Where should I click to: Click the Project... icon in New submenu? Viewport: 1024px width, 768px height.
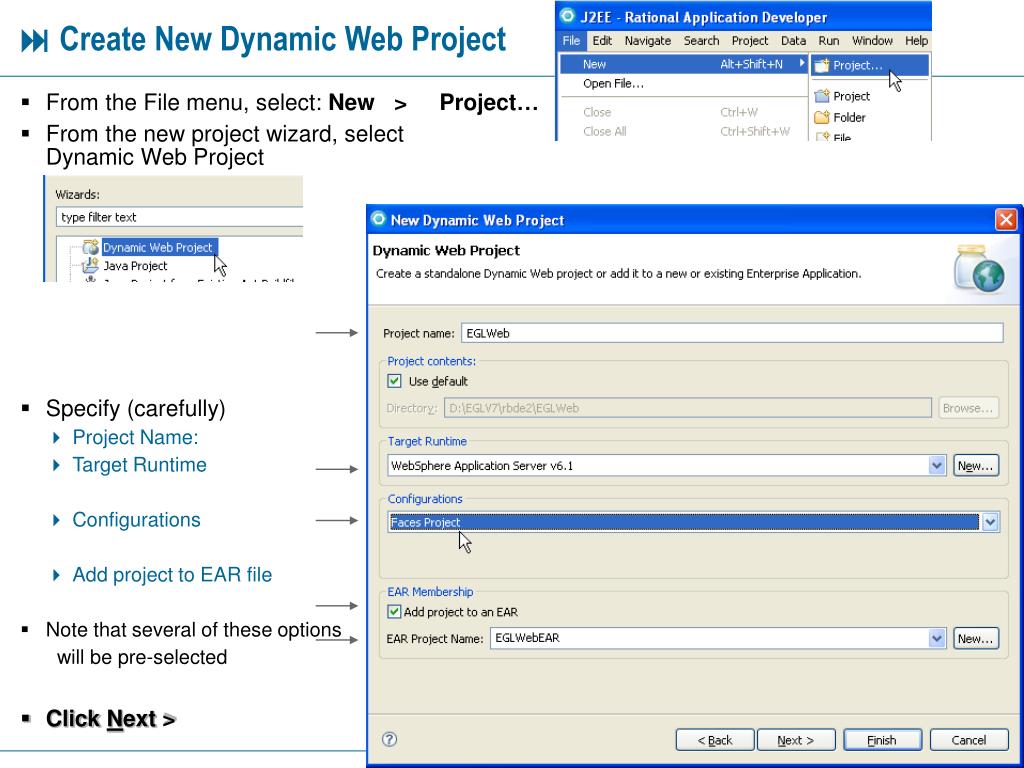[822, 66]
